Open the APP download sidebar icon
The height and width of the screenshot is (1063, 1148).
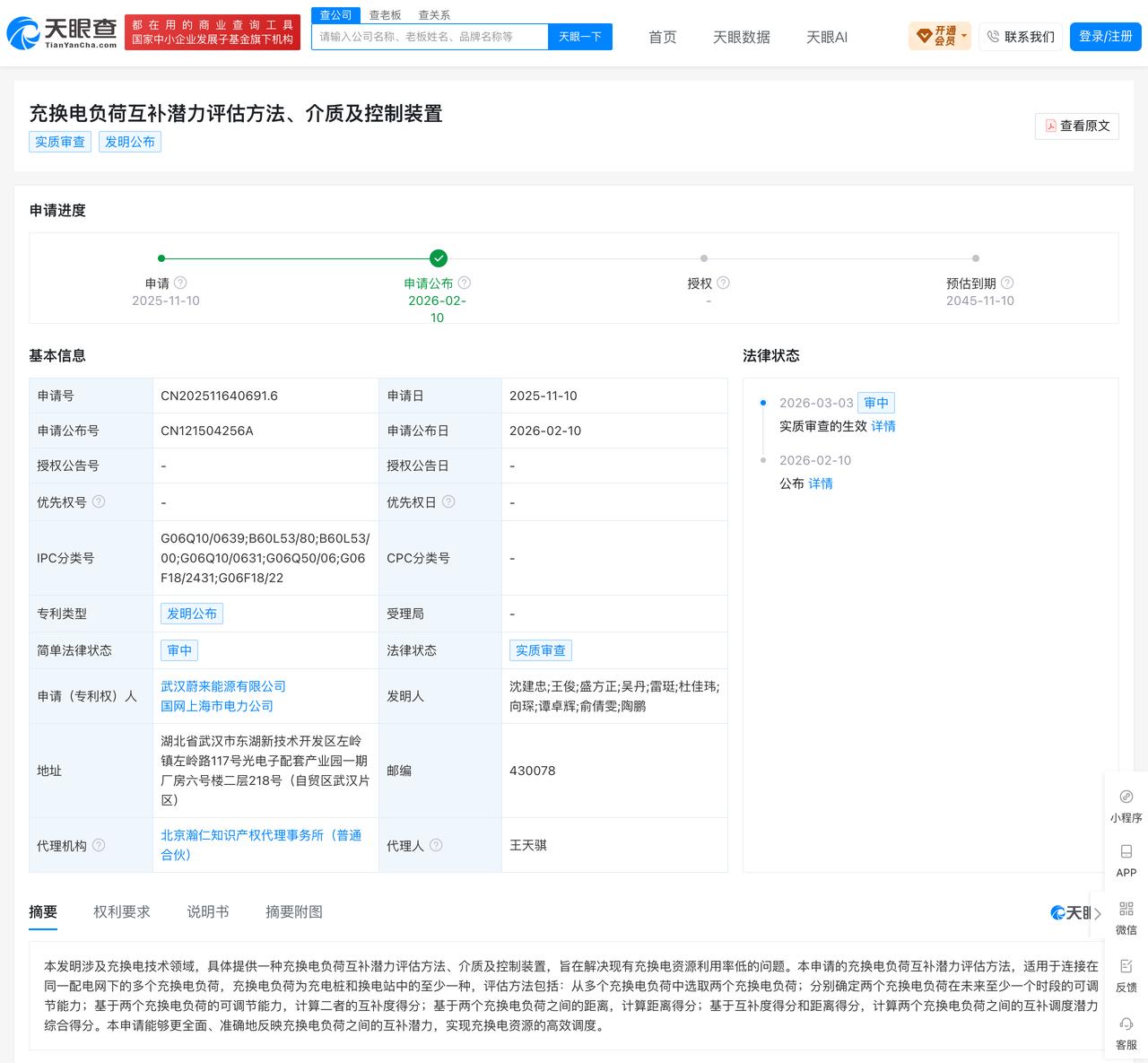(x=1126, y=851)
